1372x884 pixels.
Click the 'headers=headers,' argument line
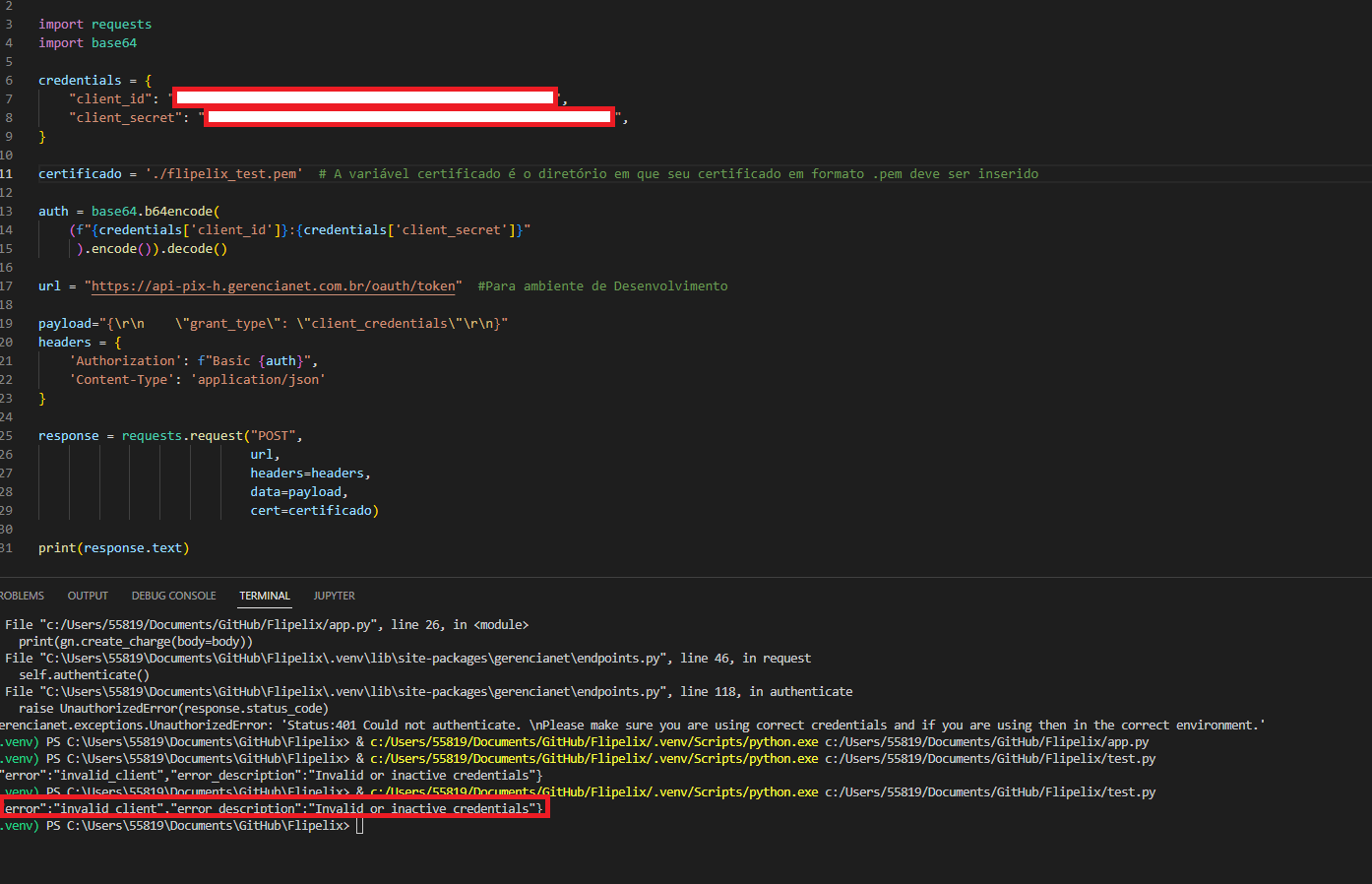pyautogui.click(x=310, y=474)
